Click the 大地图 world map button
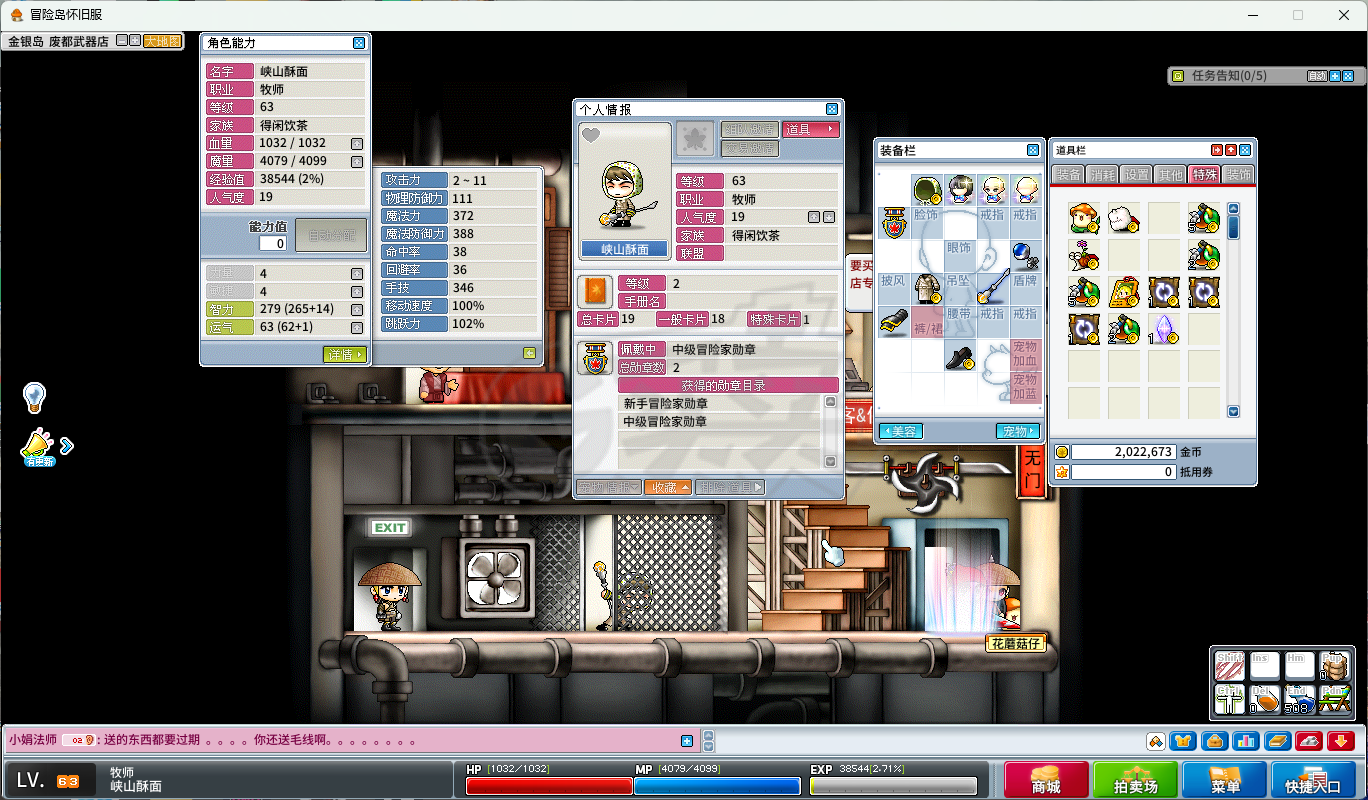1368x800 pixels. point(163,41)
